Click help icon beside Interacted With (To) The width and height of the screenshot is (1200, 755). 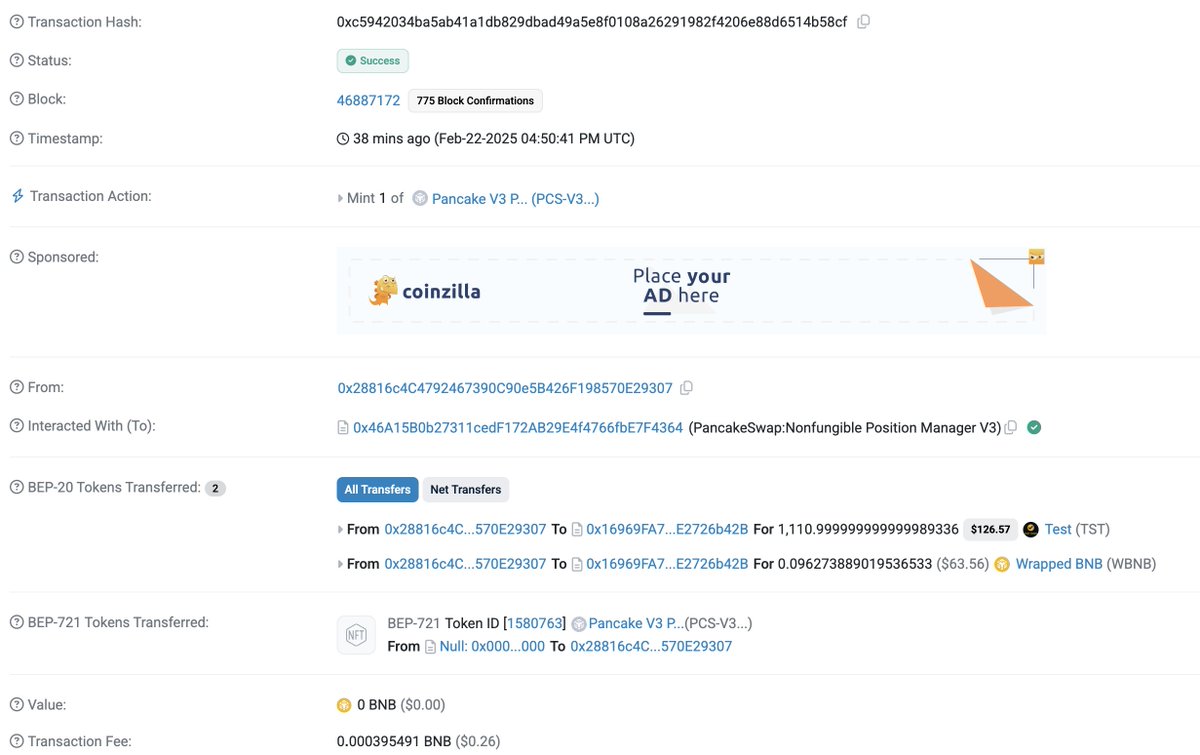tap(16, 426)
